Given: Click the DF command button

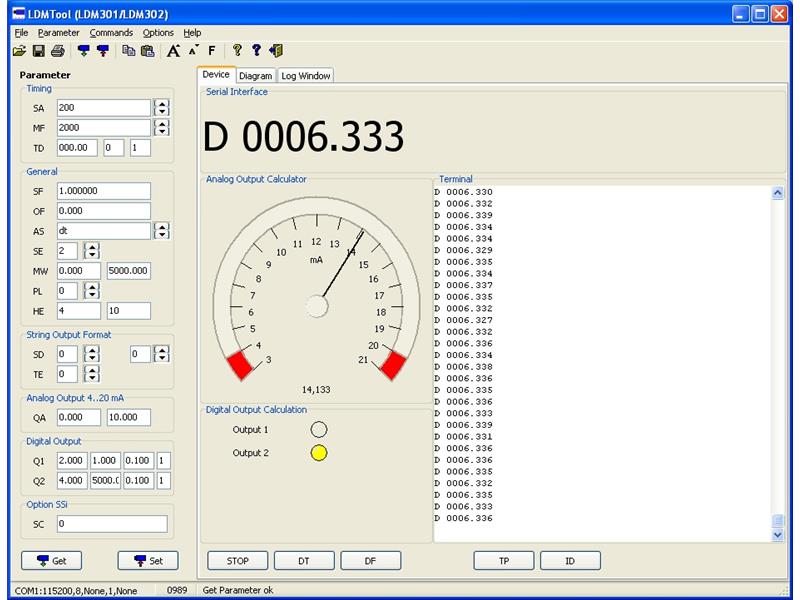Looking at the screenshot, I should coord(370,561).
